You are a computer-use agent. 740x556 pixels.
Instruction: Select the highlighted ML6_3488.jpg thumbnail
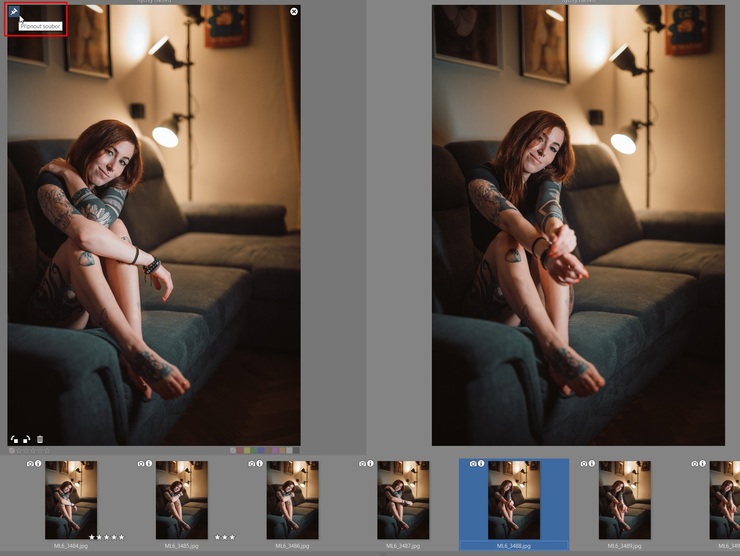(514, 500)
